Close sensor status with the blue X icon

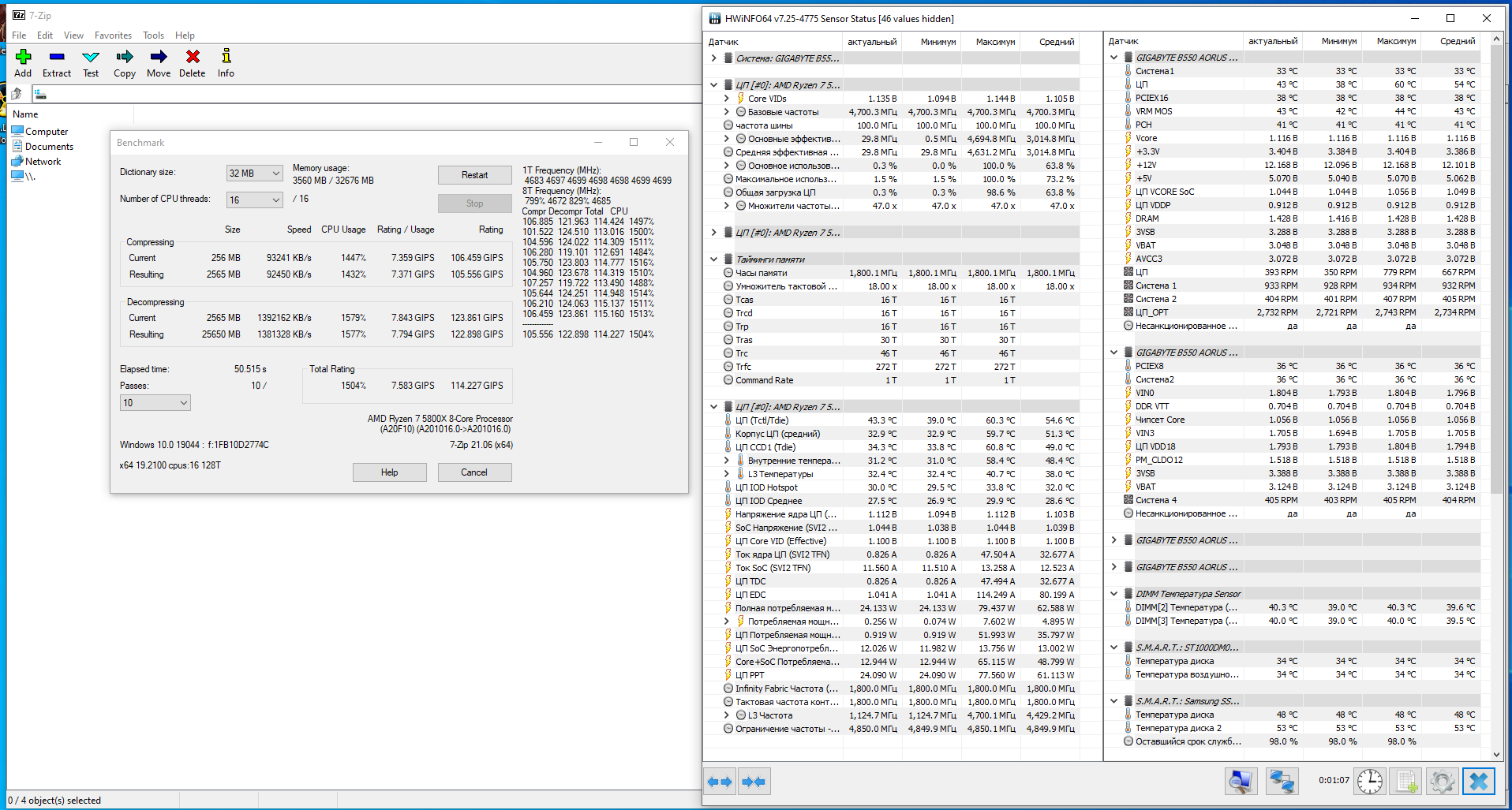(x=1479, y=781)
